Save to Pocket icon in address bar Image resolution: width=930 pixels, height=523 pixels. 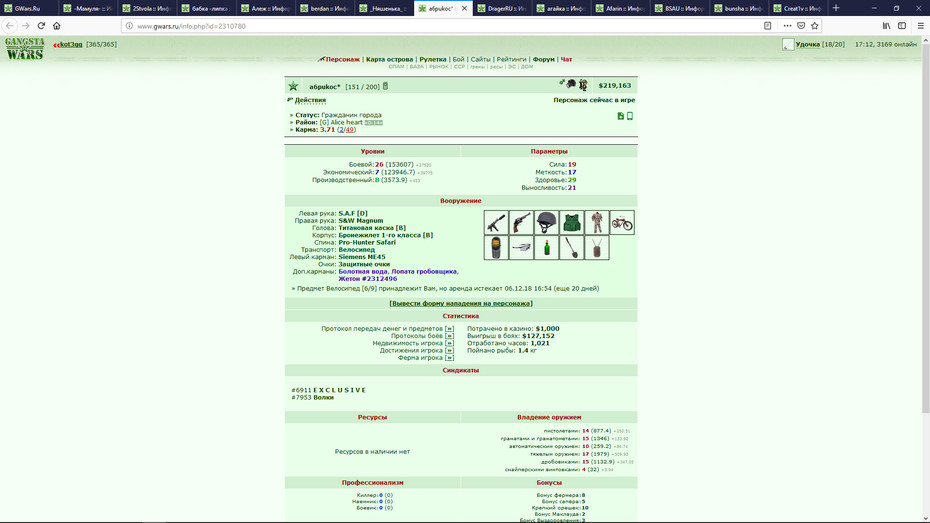click(x=801, y=25)
